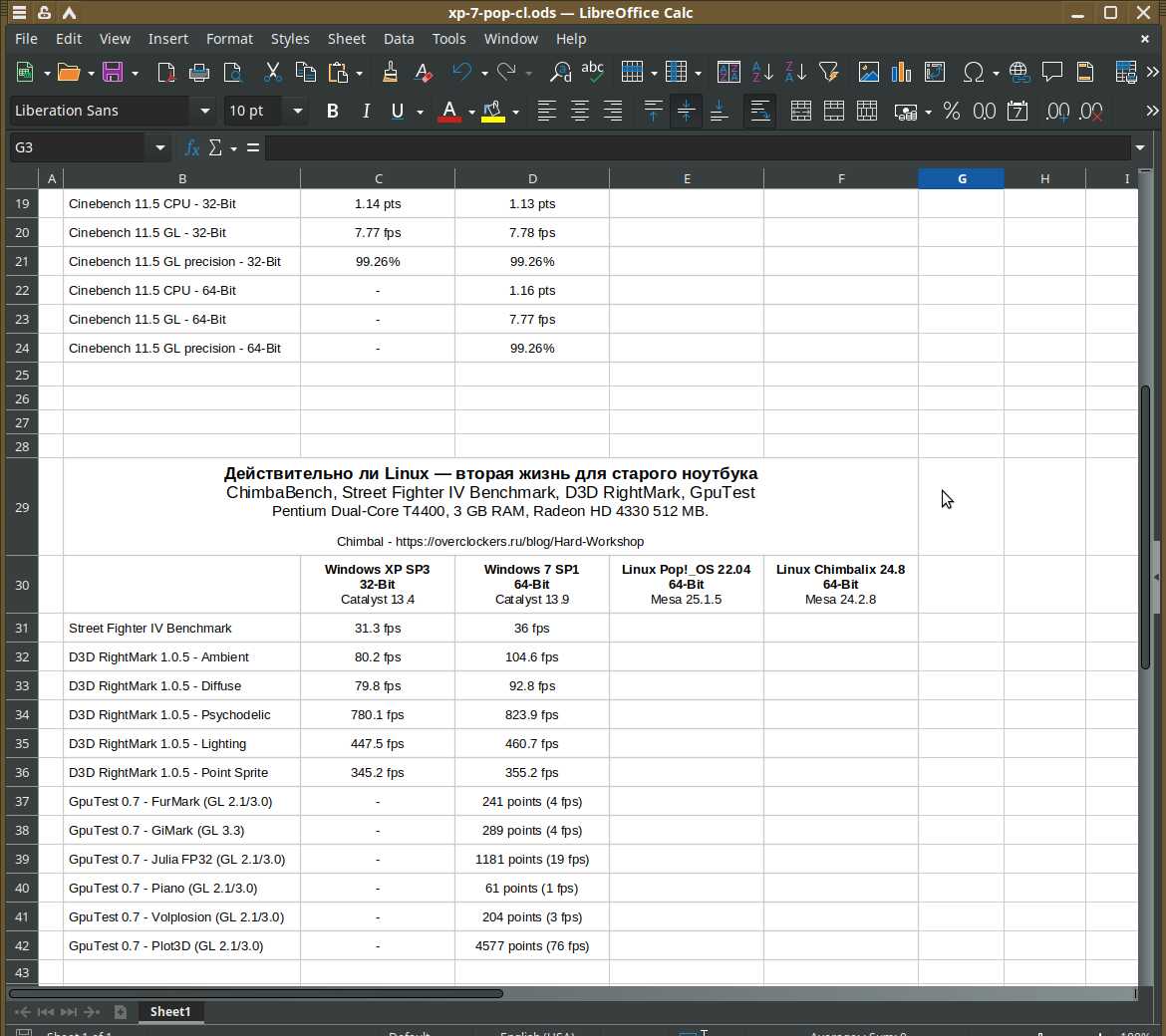Screen dimensions: 1166x1036
Task: Toggle italic text style
Action: click(366, 112)
